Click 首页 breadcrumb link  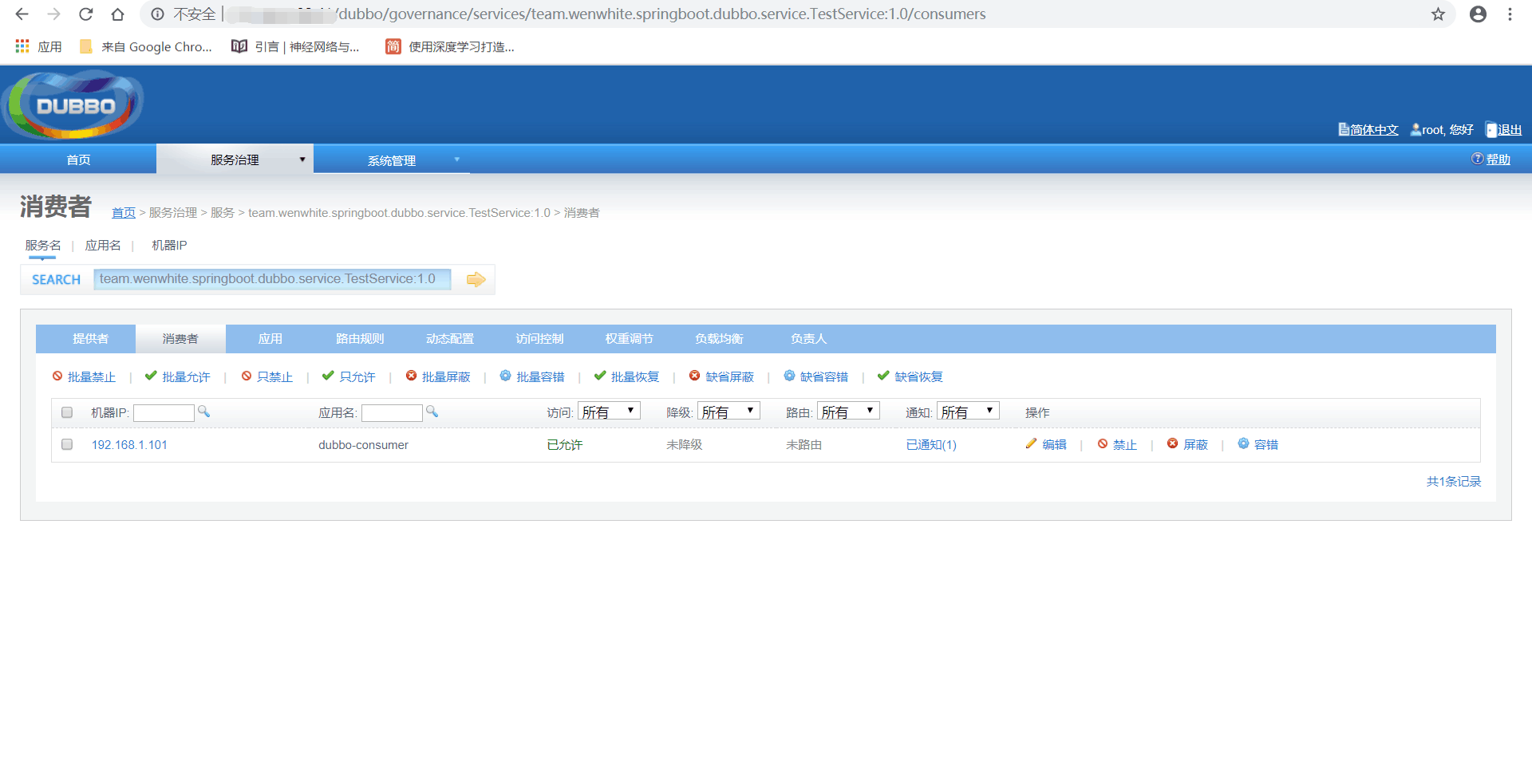(x=124, y=213)
